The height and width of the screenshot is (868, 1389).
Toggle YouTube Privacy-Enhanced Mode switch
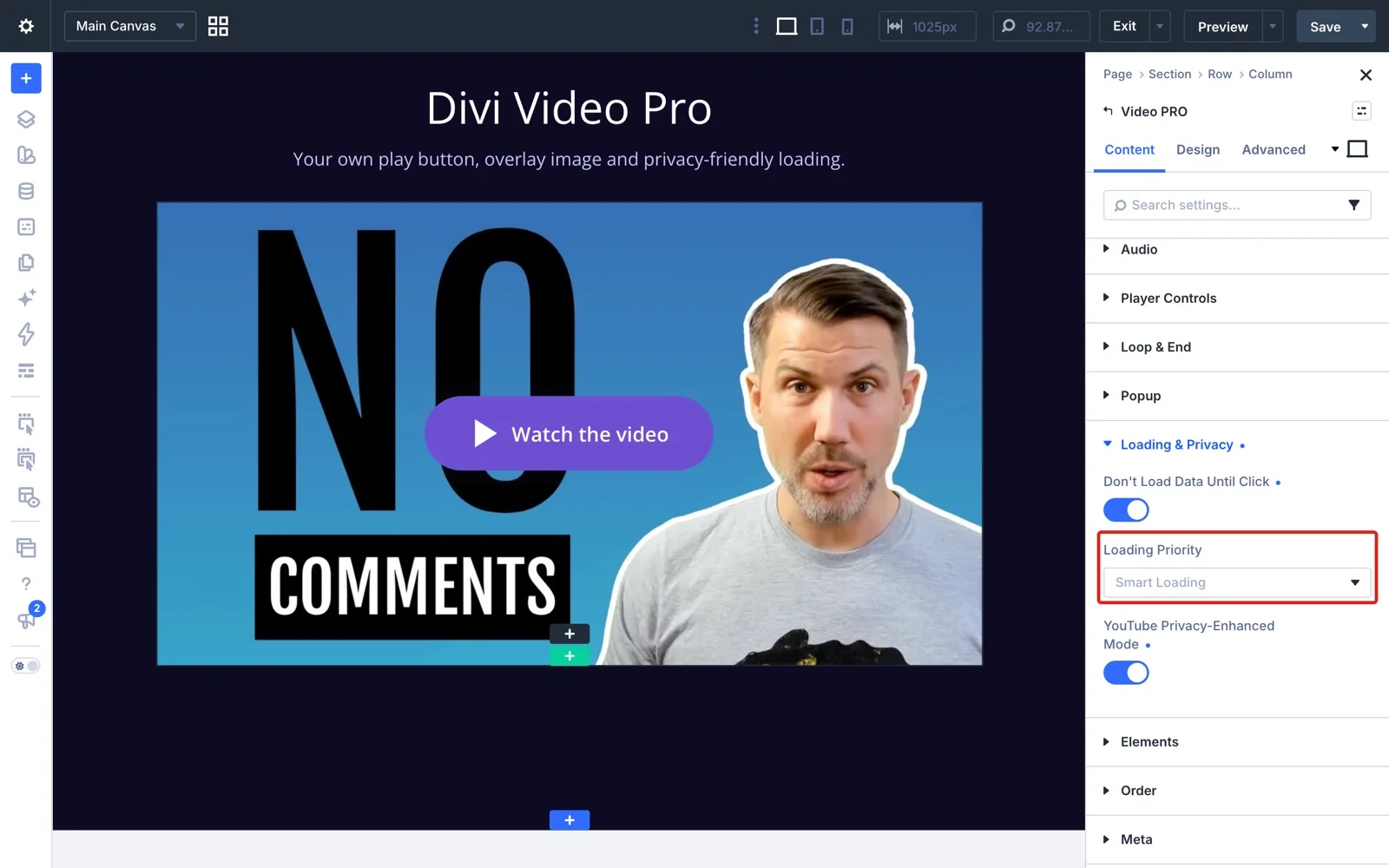pos(1126,673)
